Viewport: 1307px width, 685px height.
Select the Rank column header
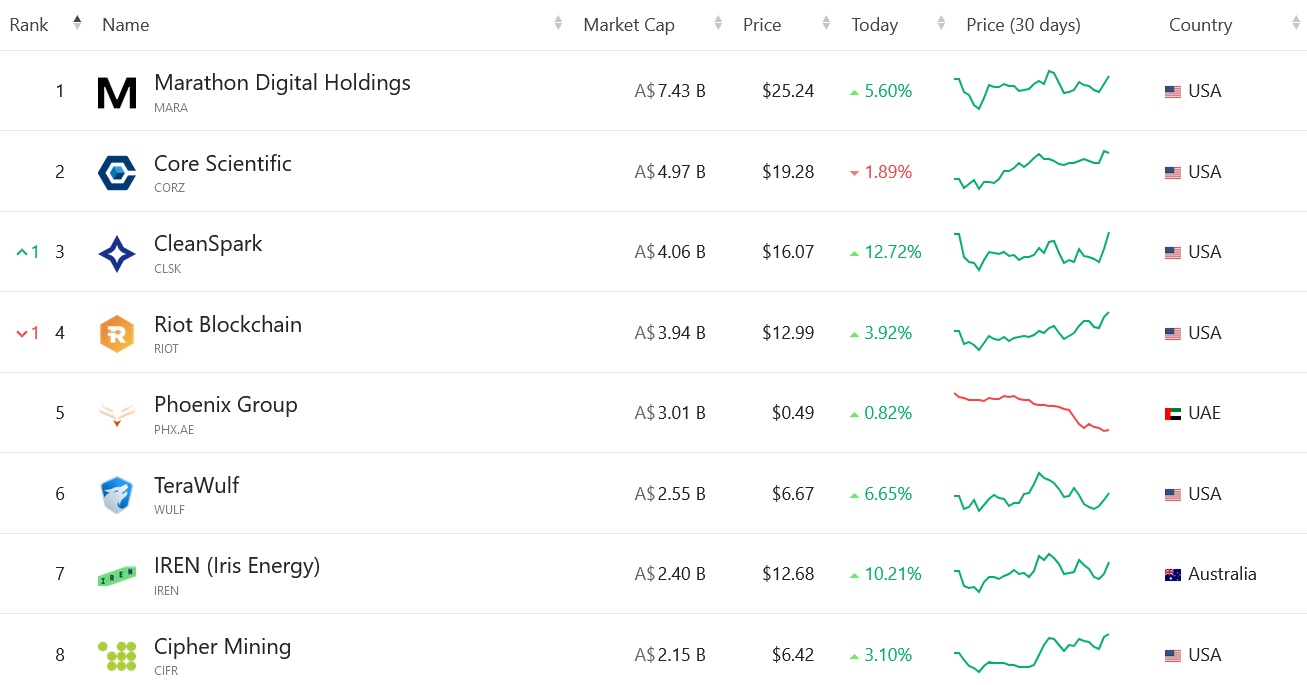29,24
